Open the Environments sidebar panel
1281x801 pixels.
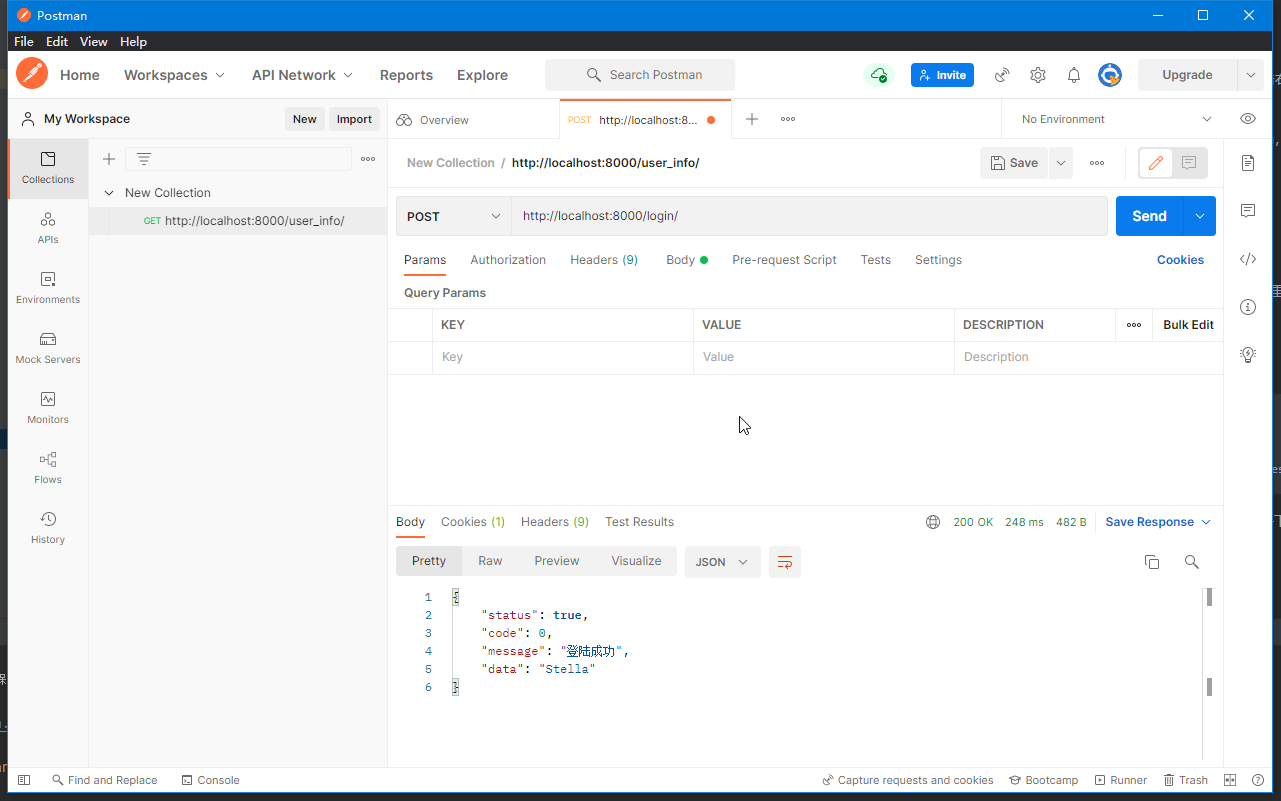(x=48, y=288)
